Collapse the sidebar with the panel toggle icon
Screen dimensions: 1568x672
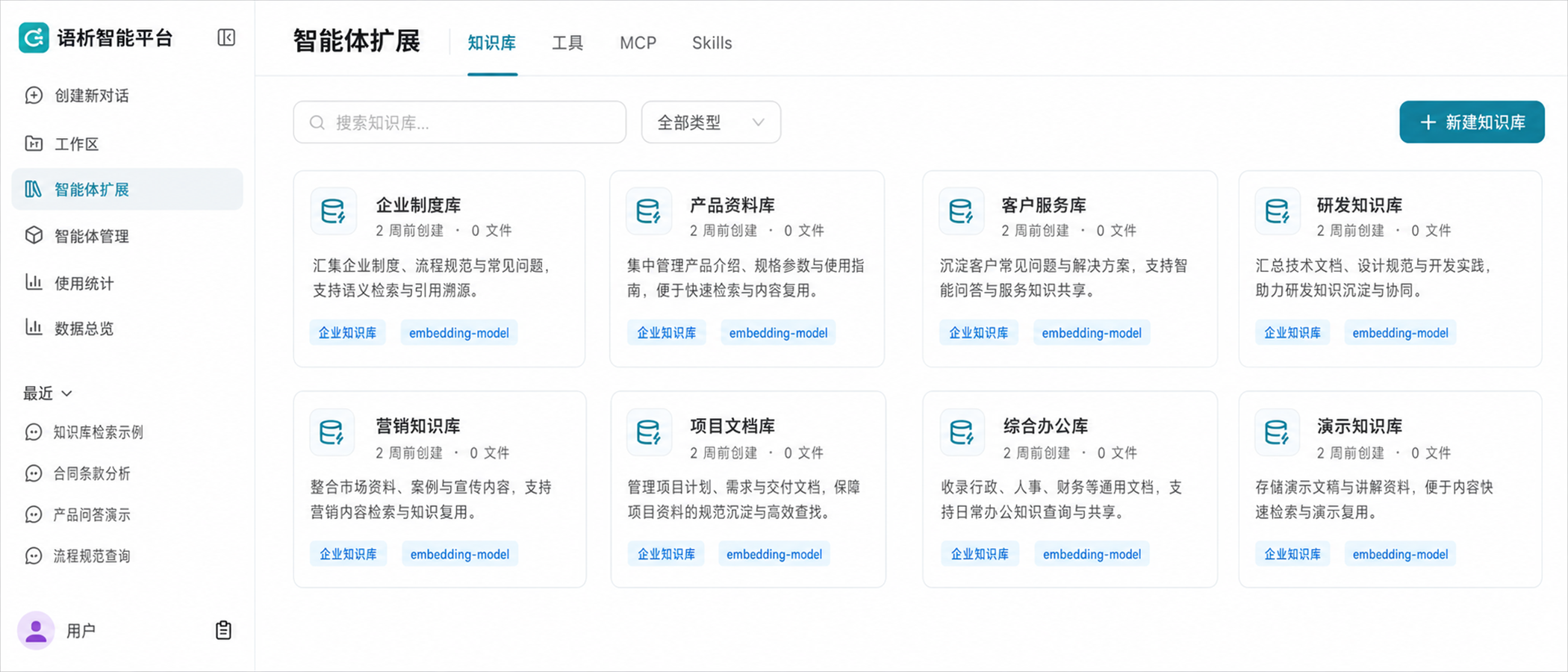click(226, 37)
